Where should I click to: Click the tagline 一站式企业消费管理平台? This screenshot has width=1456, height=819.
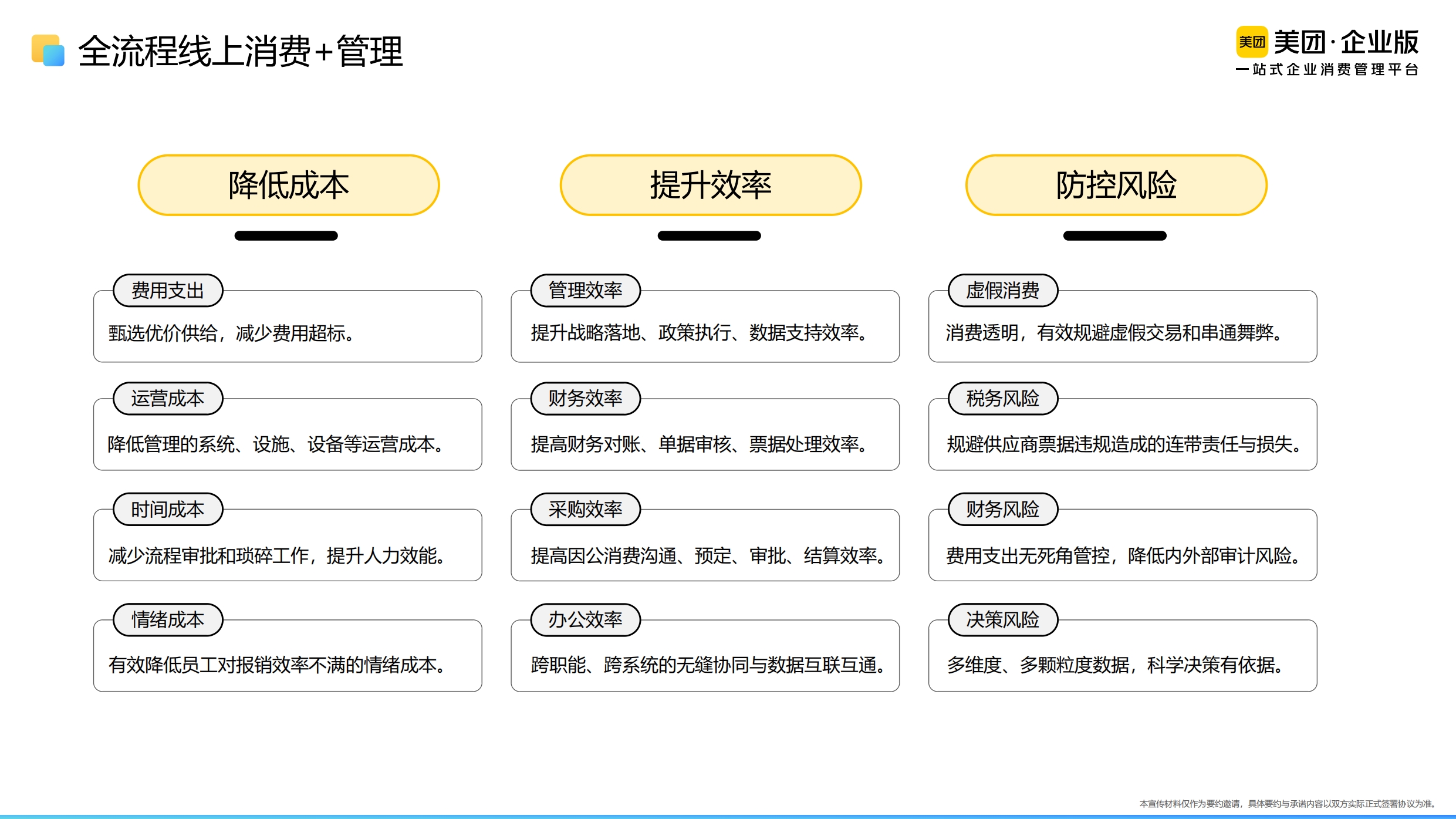coord(1327,69)
